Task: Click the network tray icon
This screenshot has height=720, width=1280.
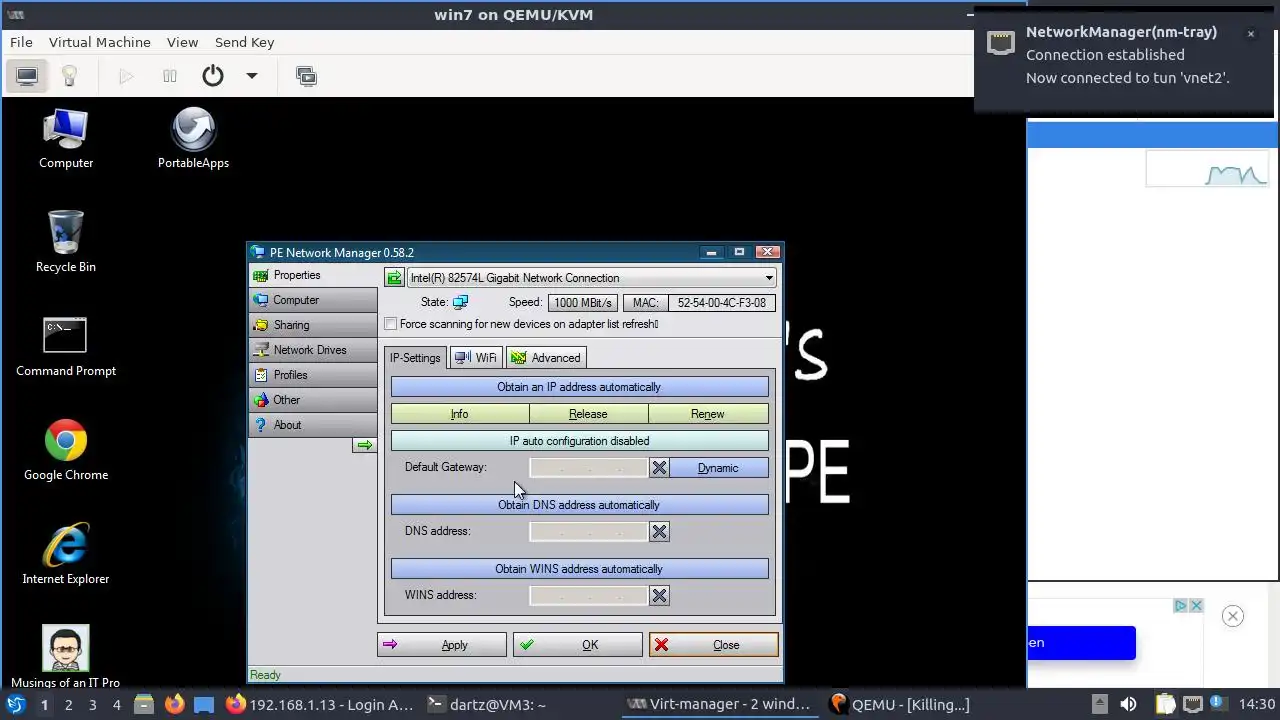Action: 1193,705
